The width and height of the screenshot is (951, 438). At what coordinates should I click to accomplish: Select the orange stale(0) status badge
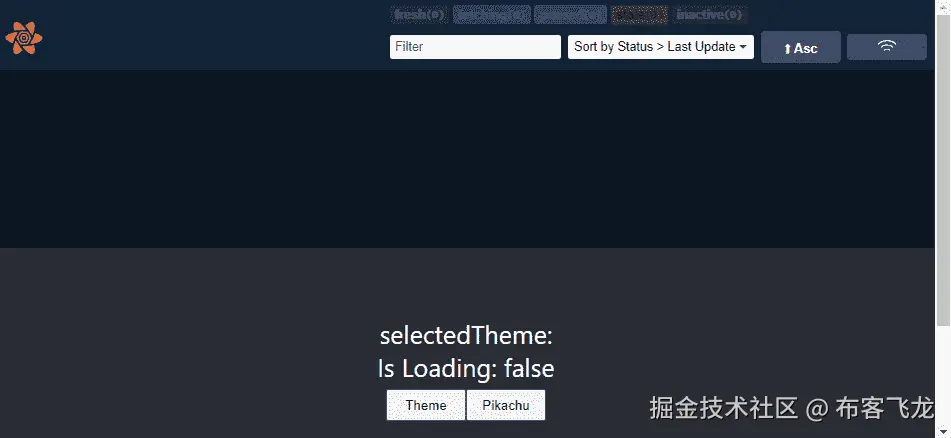point(639,15)
